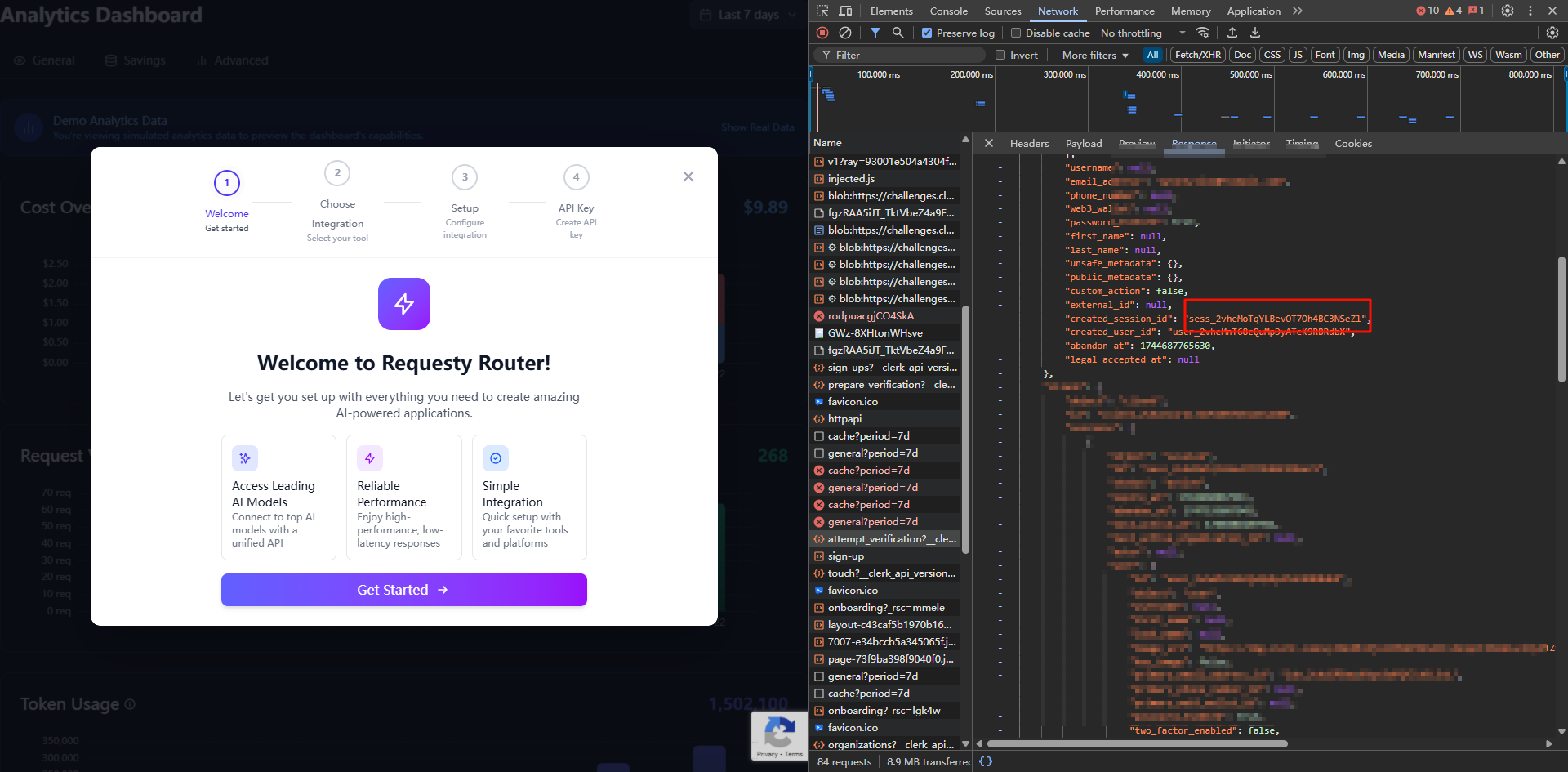Click the purple lightning logo in modal
The image size is (1568, 772).
coord(404,304)
